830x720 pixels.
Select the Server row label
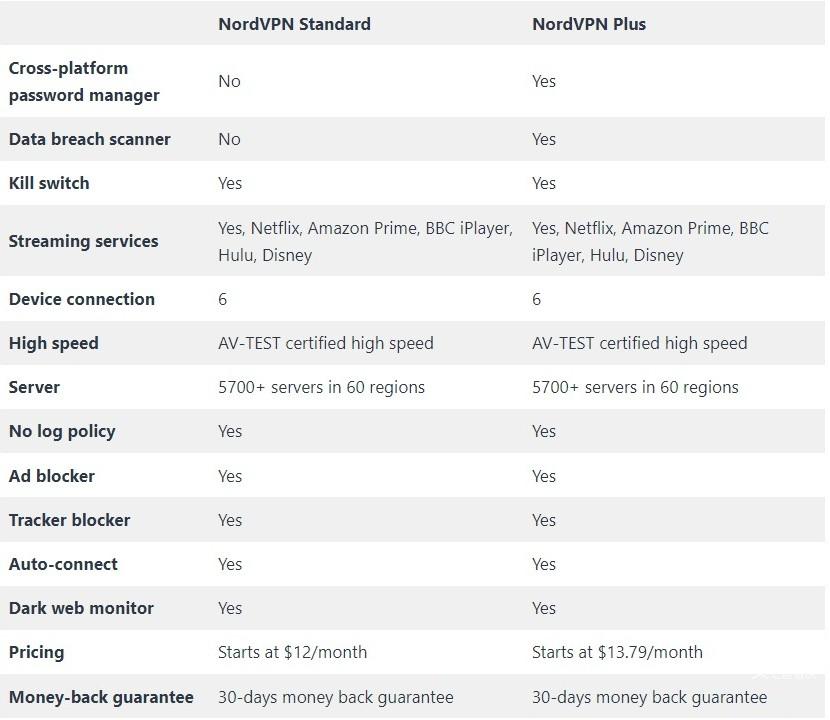35,387
